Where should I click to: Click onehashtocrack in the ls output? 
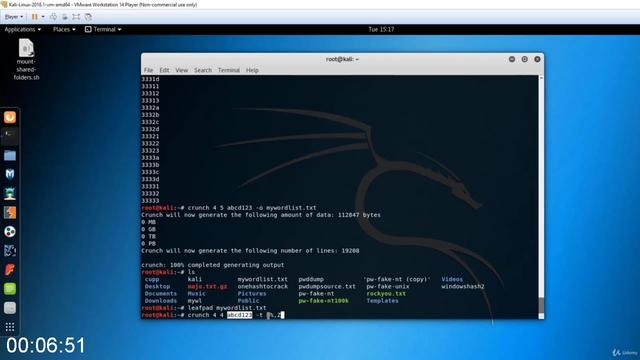coord(262,287)
